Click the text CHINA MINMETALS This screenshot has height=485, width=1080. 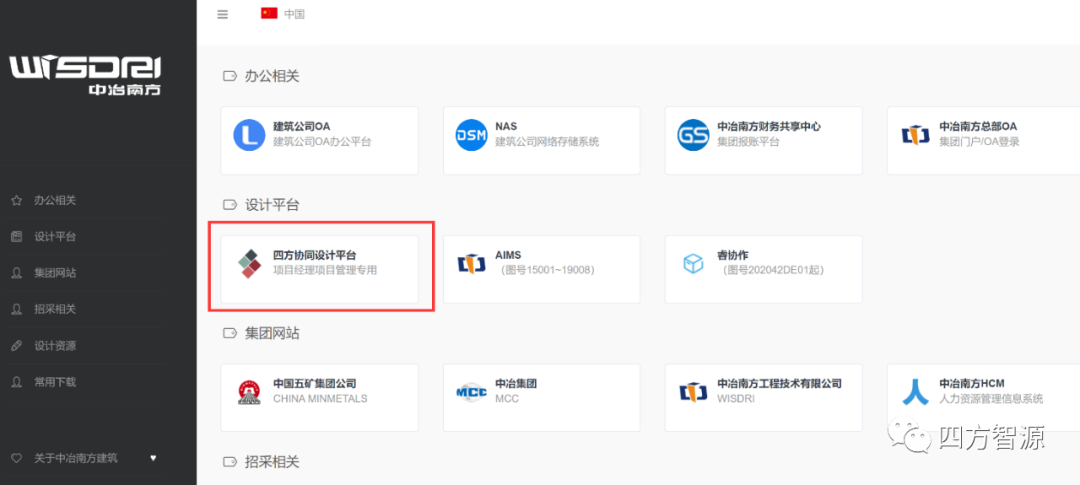(x=320, y=399)
